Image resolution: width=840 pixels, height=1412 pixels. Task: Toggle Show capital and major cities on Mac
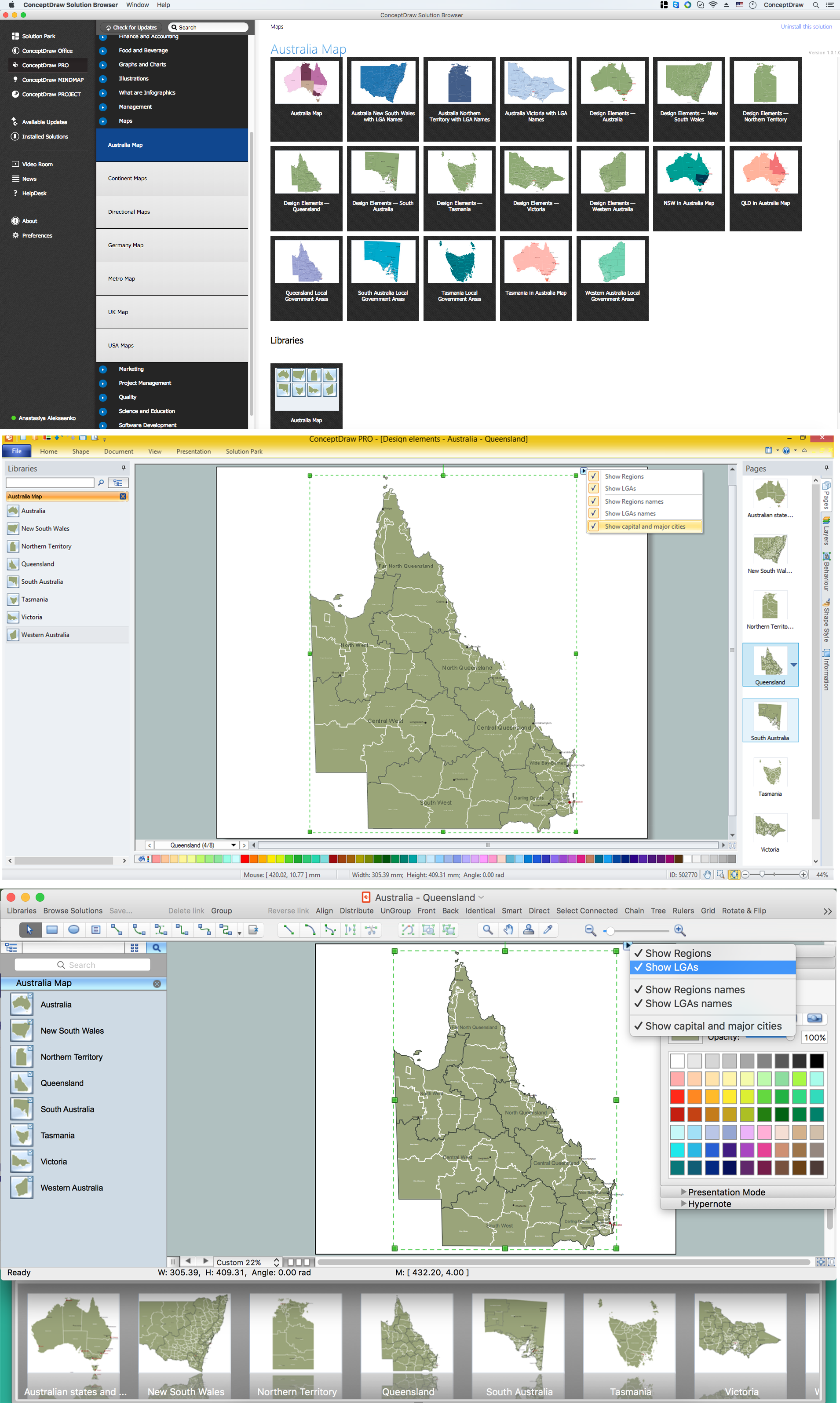pyautogui.click(x=712, y=1026)
